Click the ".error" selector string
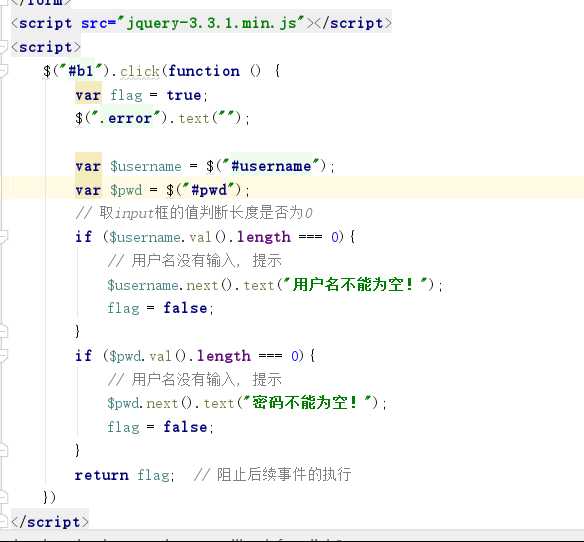This screenshot has width=584, height=542. coord(126,118)
